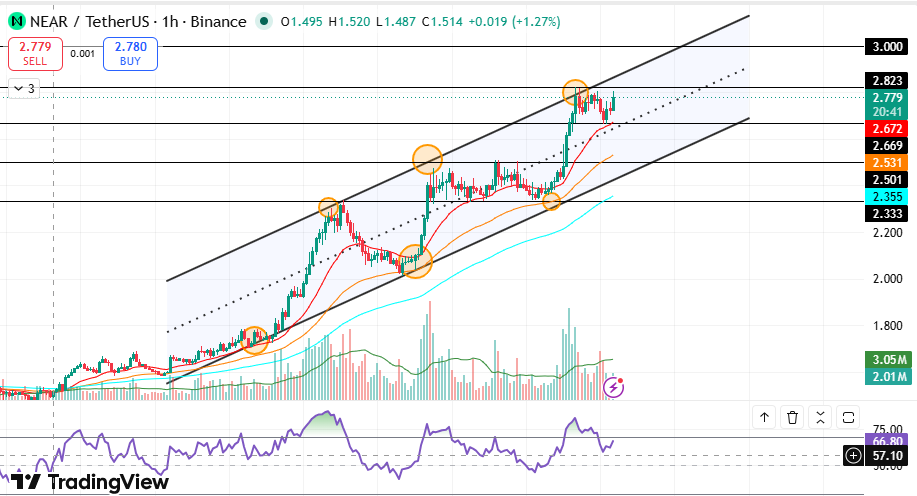The width and height of the screenshot is (917, 496).
Task: Click the 2.200 price axis label
Action: click(887, 233)
